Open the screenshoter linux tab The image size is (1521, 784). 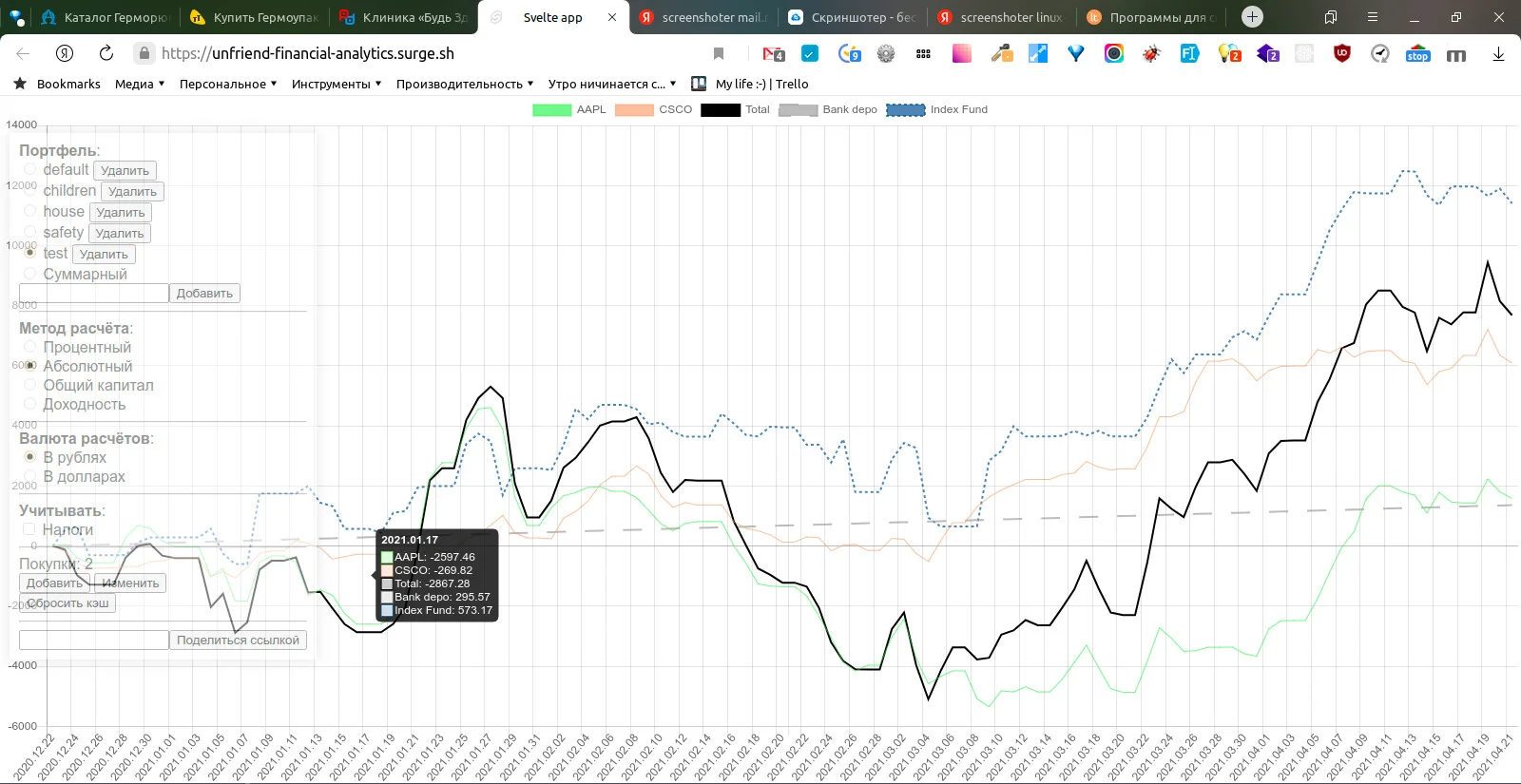click(1001, 17)
